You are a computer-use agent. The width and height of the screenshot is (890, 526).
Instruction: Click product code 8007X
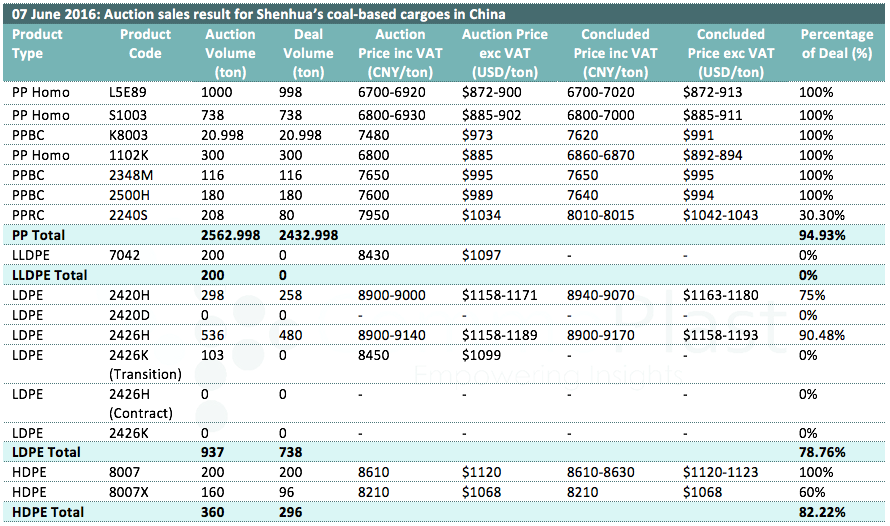(x=129, y=492)
